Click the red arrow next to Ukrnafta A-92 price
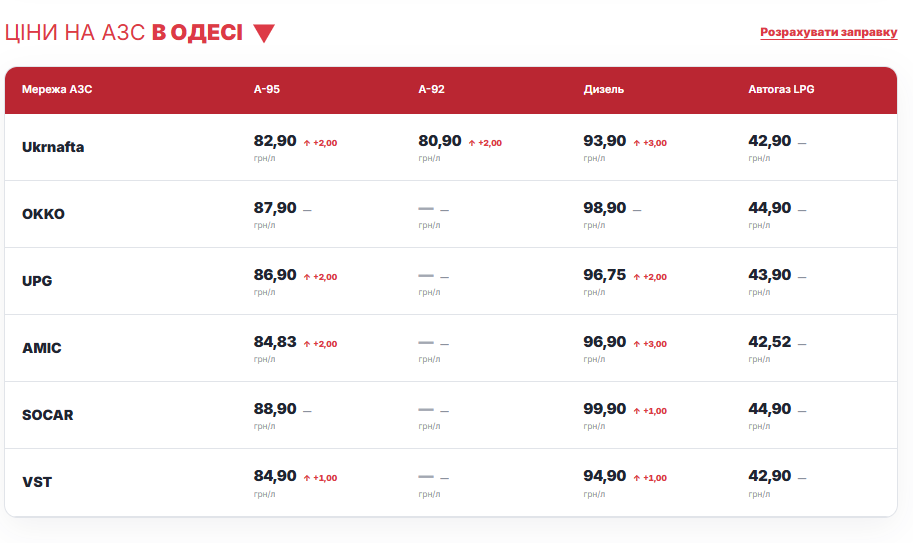The height and width of the screenshot is (543, 913). [472, 143]
